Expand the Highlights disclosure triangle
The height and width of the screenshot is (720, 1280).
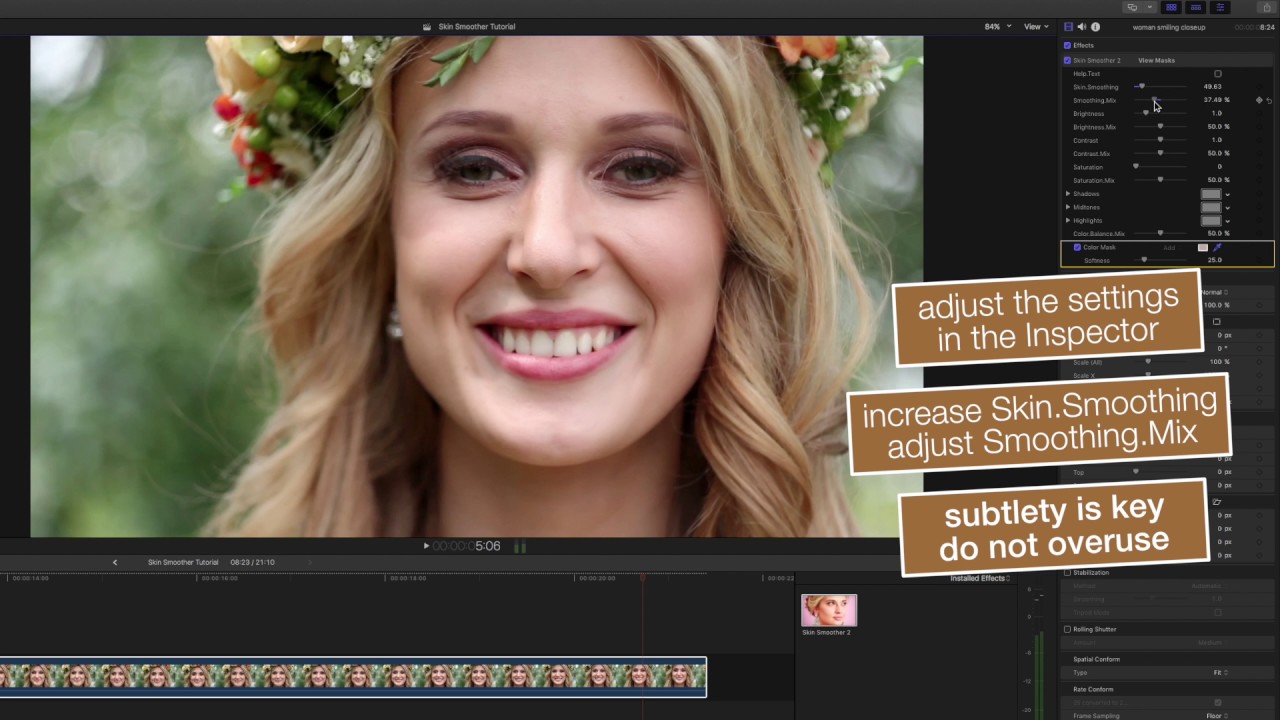[1068, 220]
